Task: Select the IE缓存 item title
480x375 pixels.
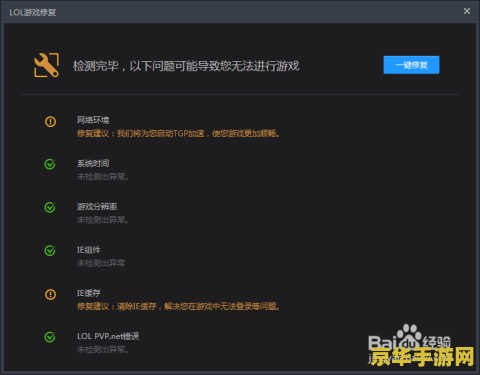Action: pos(89,293)
